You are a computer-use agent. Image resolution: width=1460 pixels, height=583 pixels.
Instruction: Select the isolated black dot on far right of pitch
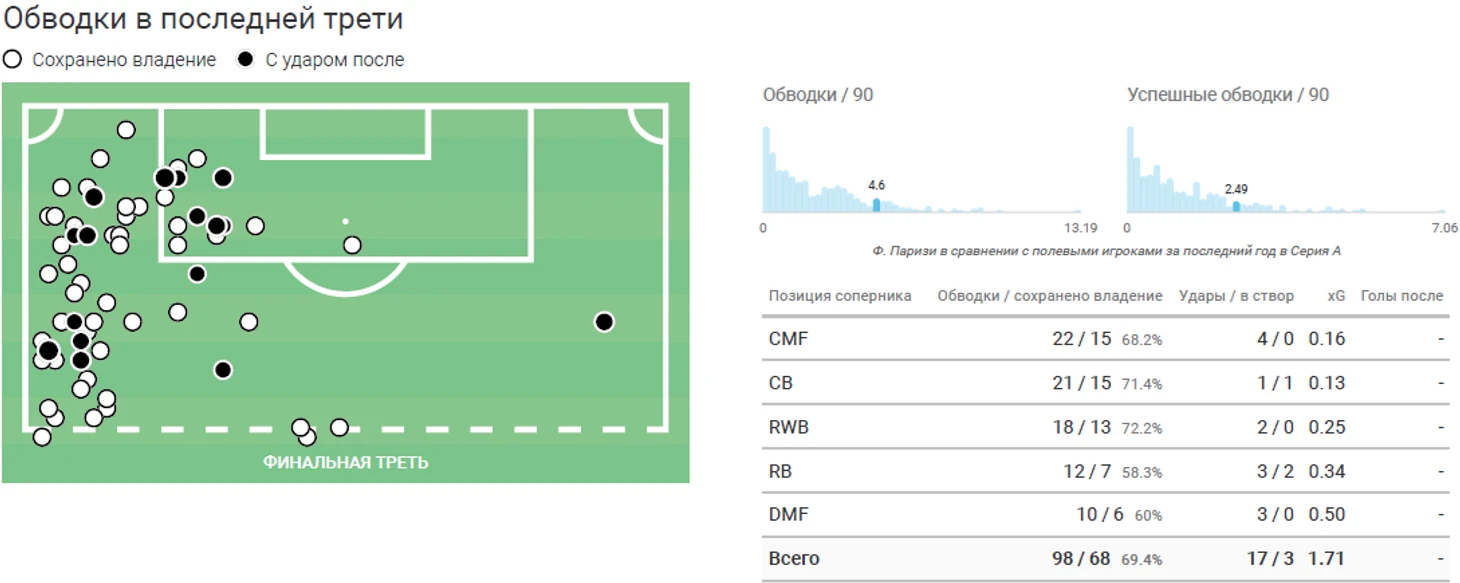pos(603,322)
